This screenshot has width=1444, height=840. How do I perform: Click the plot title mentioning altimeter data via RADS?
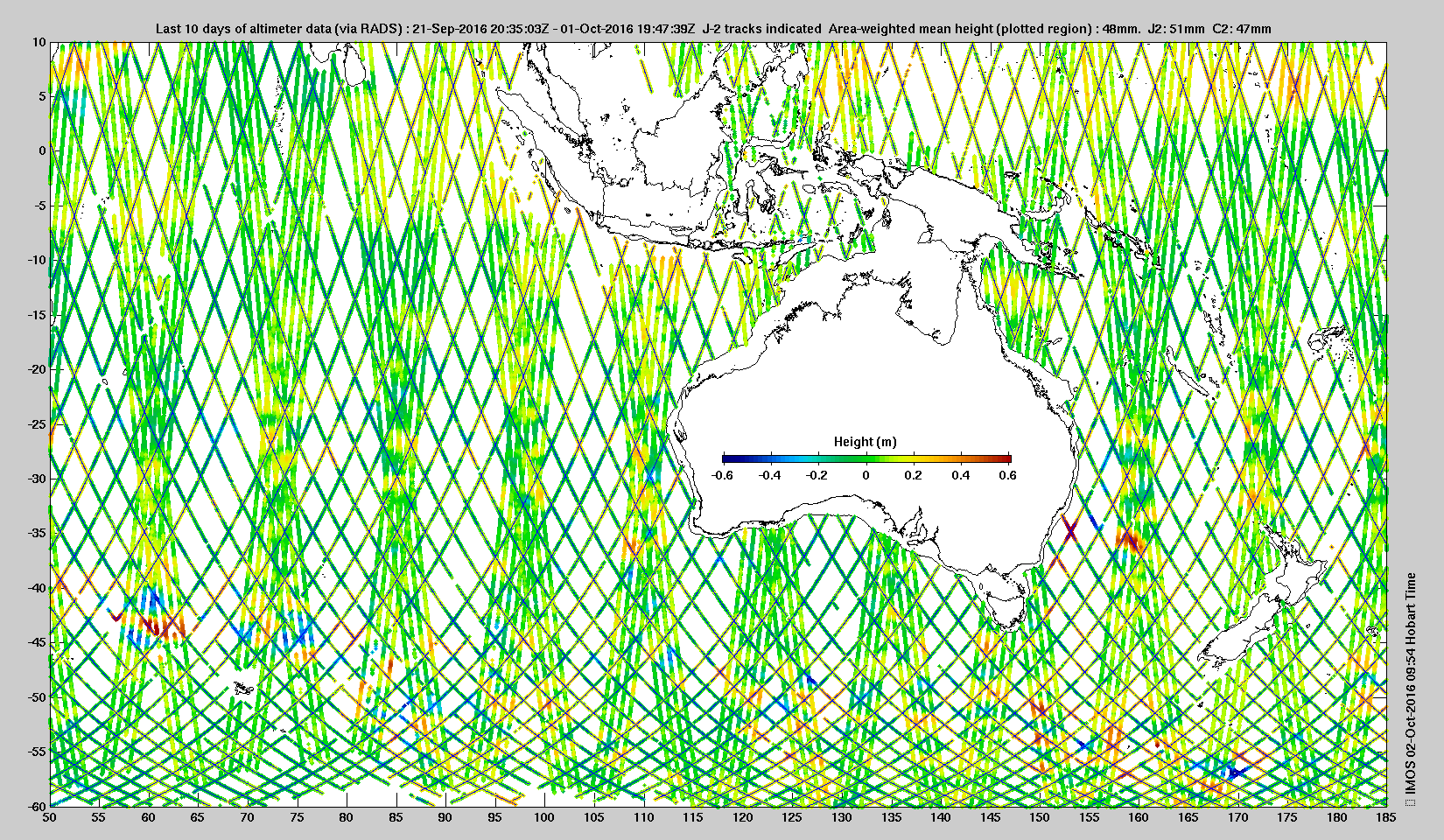click(x=713, y=29)
